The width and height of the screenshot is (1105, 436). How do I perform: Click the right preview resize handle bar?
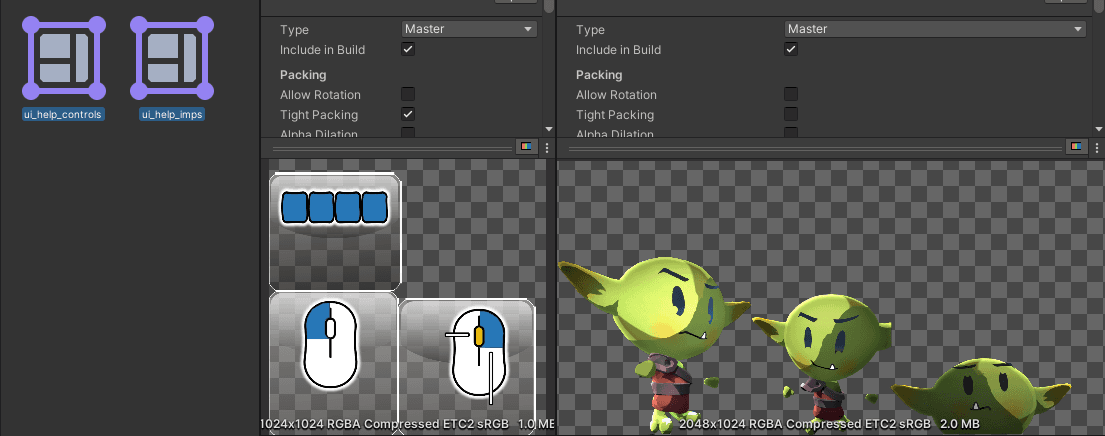pos(815,149)
